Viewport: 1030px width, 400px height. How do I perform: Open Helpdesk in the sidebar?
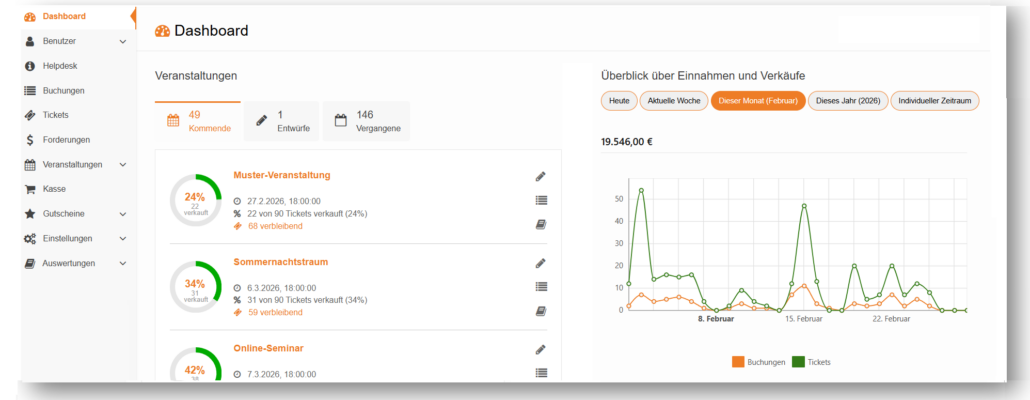coord(60,66)
